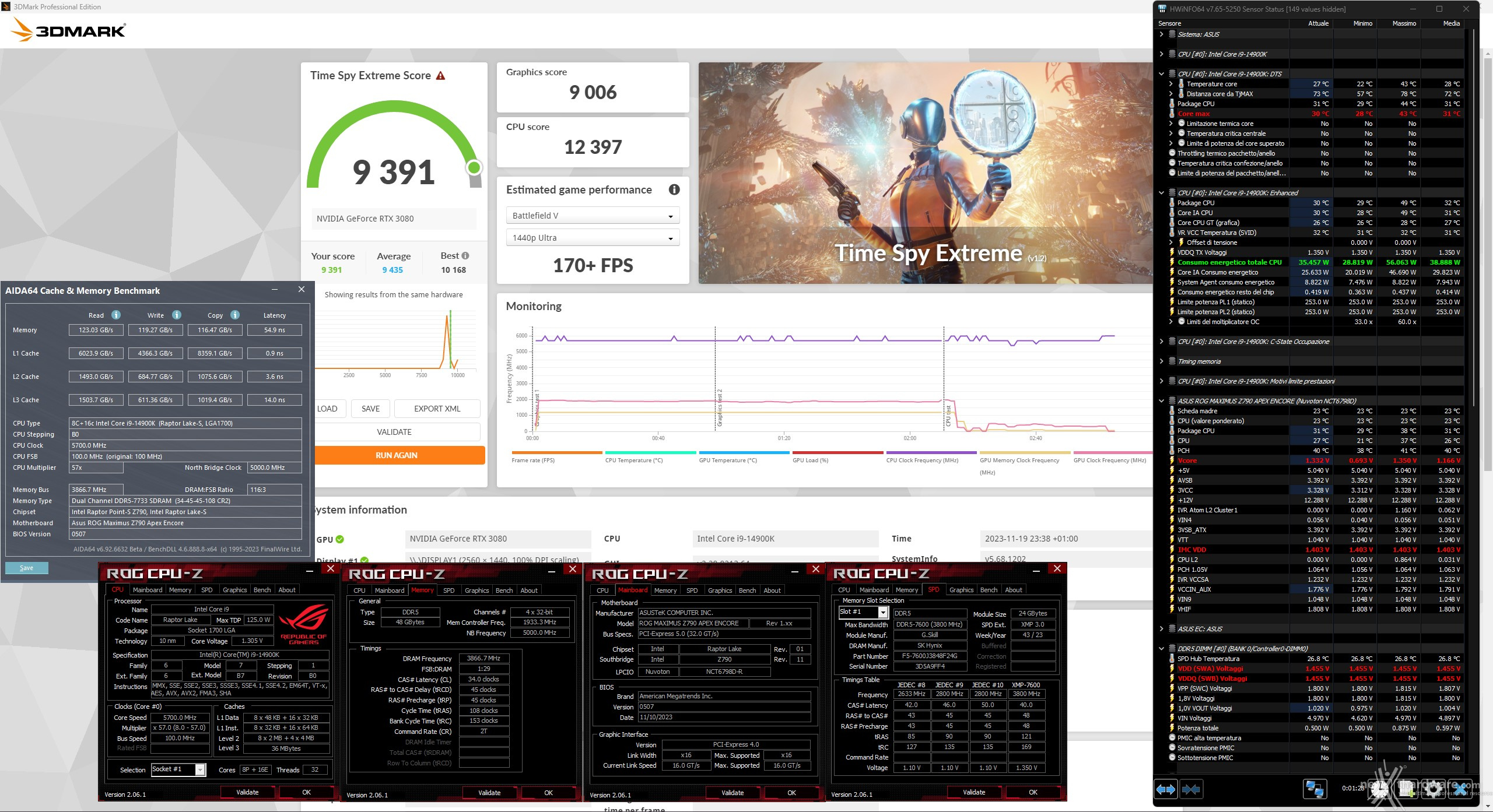
Task: Switch first CPU-Z window to Mainboard tab
Action: point(148,590)
